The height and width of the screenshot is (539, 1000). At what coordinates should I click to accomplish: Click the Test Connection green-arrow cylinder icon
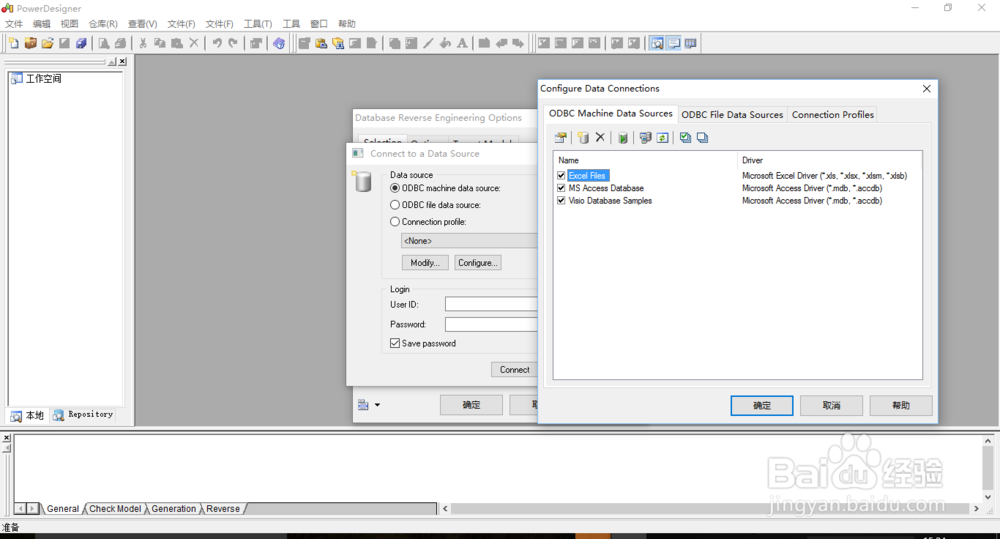pos(623,138)
